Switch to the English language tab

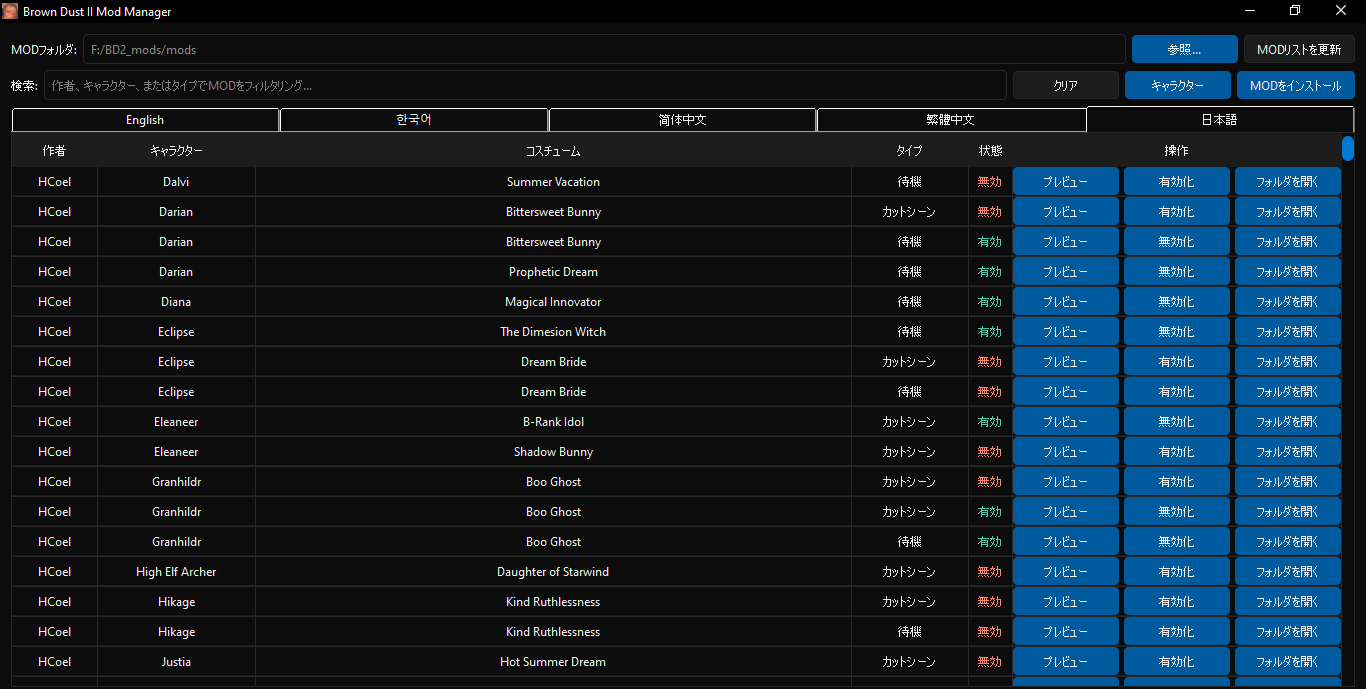pos(145,120)
